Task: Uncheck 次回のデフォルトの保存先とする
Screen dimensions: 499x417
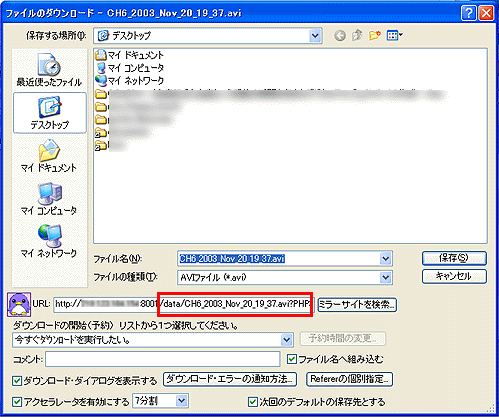Action: click(x=253, y=402)
